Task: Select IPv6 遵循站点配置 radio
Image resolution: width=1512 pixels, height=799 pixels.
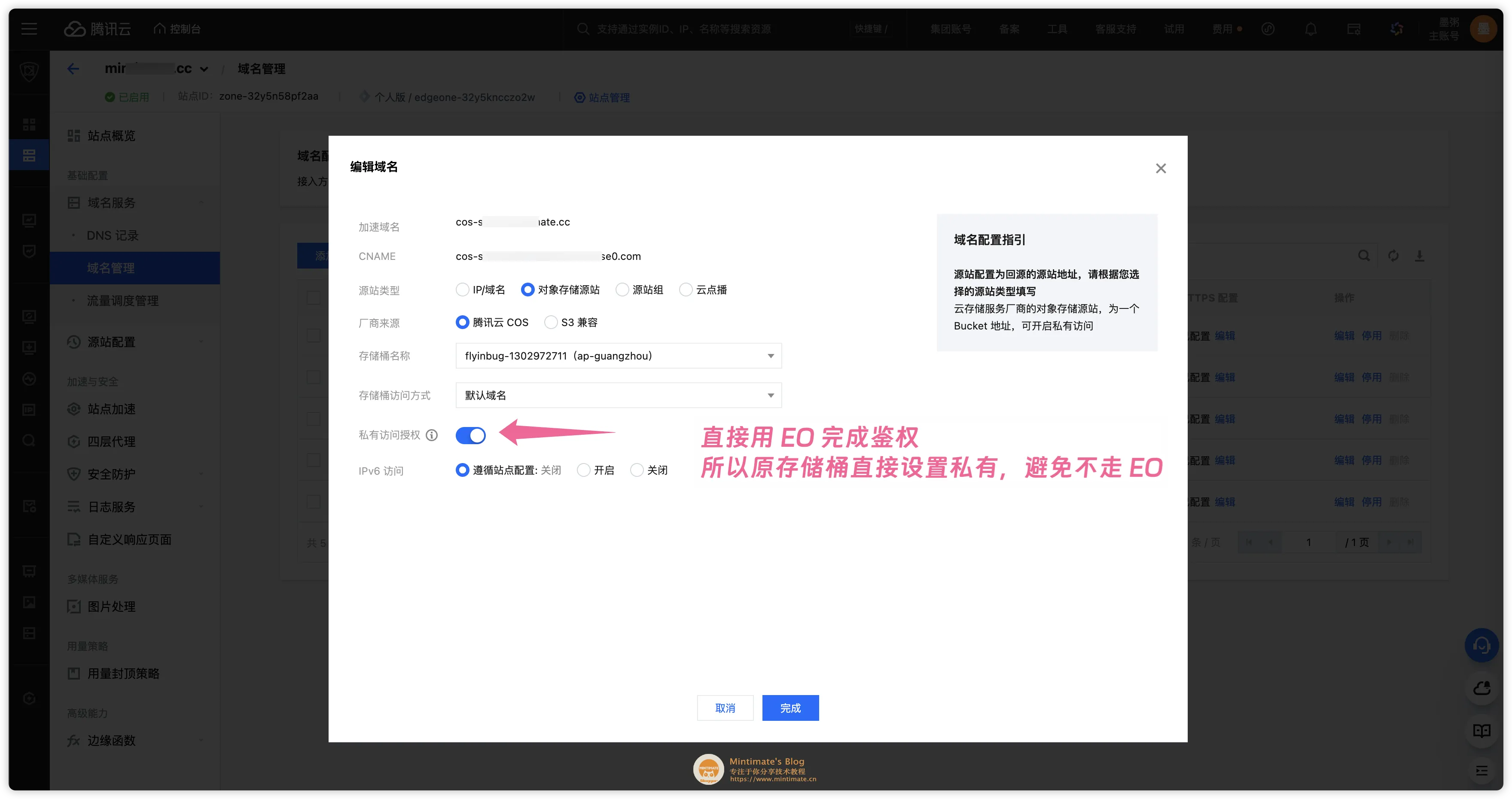Action: click(462, 470)
